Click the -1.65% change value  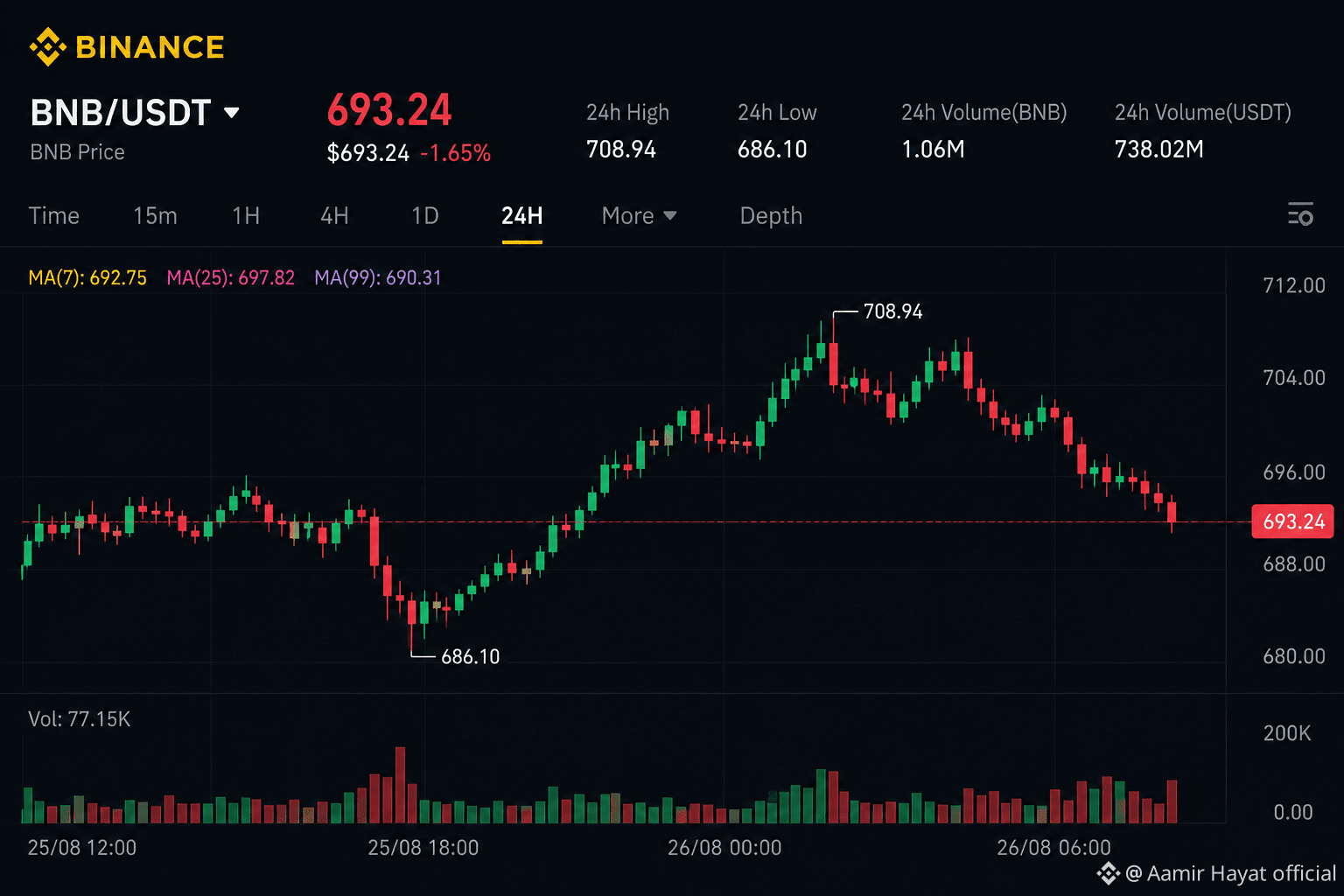click(455, 153)
